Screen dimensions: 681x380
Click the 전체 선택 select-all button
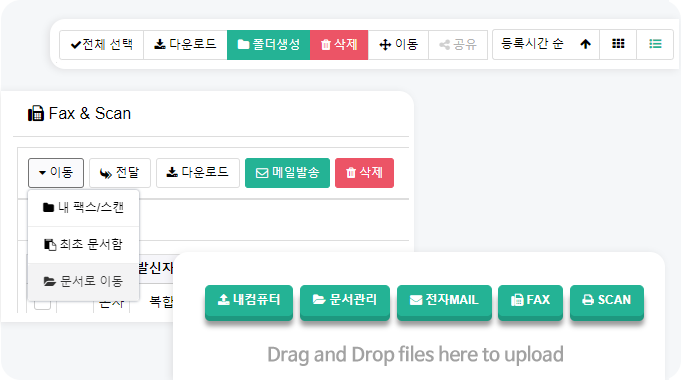coord(102,45)
